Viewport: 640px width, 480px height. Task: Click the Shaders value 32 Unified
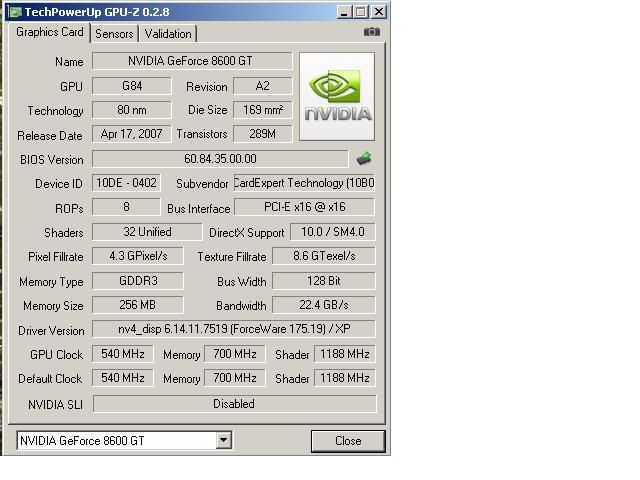click(147, 232)
